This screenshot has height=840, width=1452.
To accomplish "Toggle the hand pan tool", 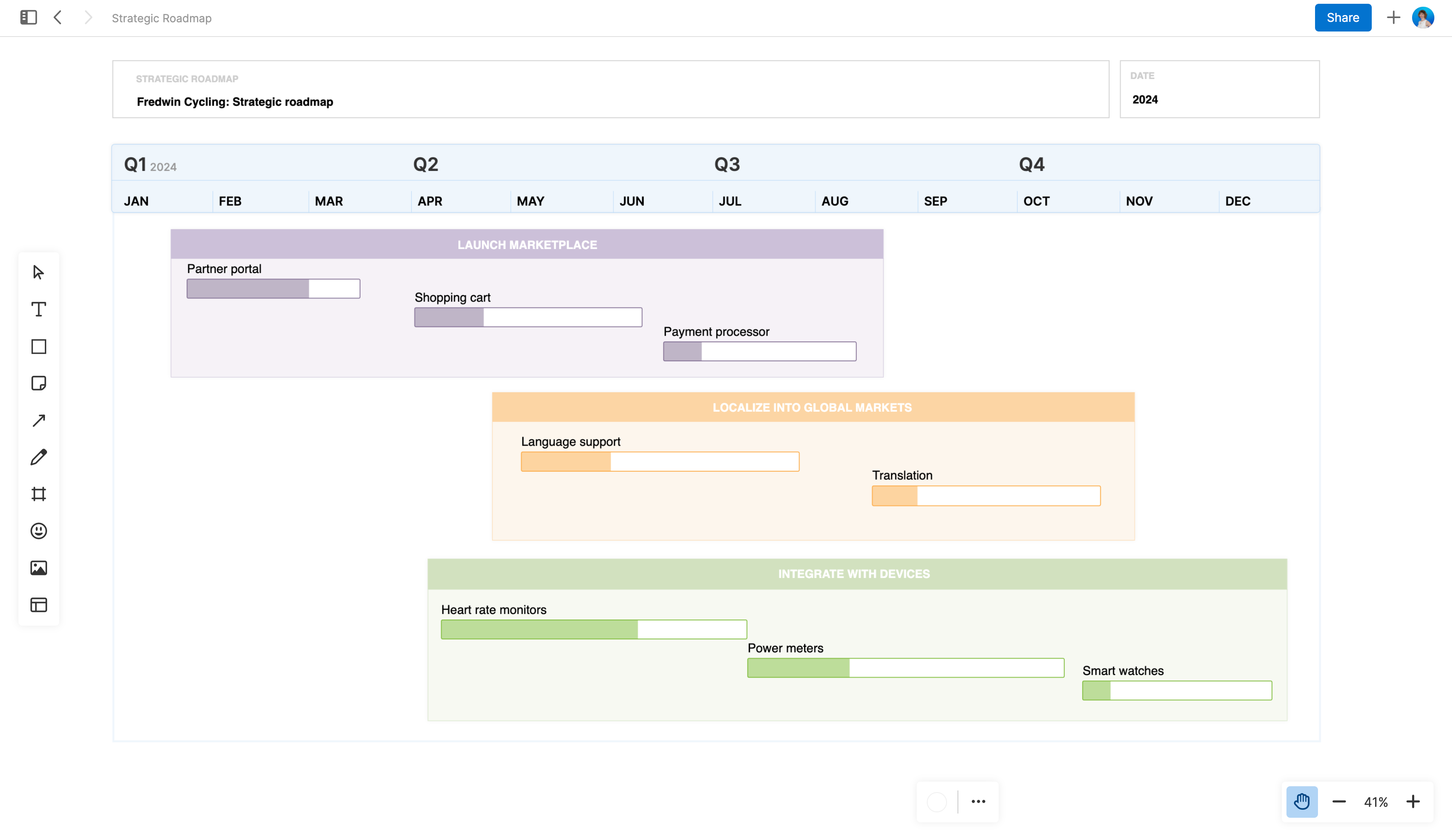I will coord(1302,801).
